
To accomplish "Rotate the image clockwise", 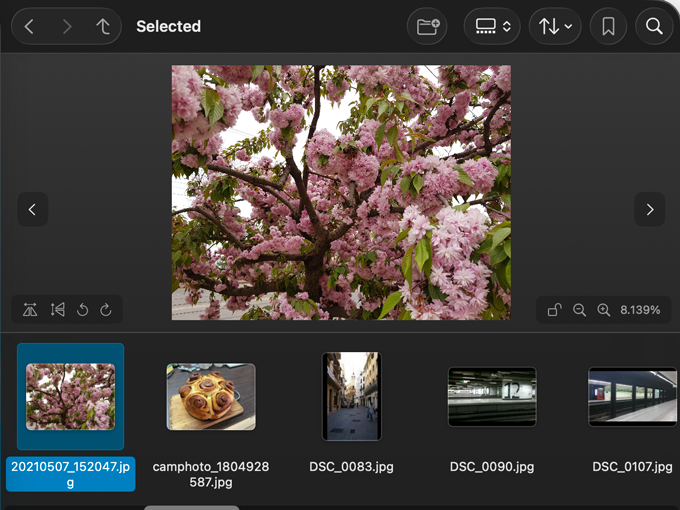I will pos(105,310).
